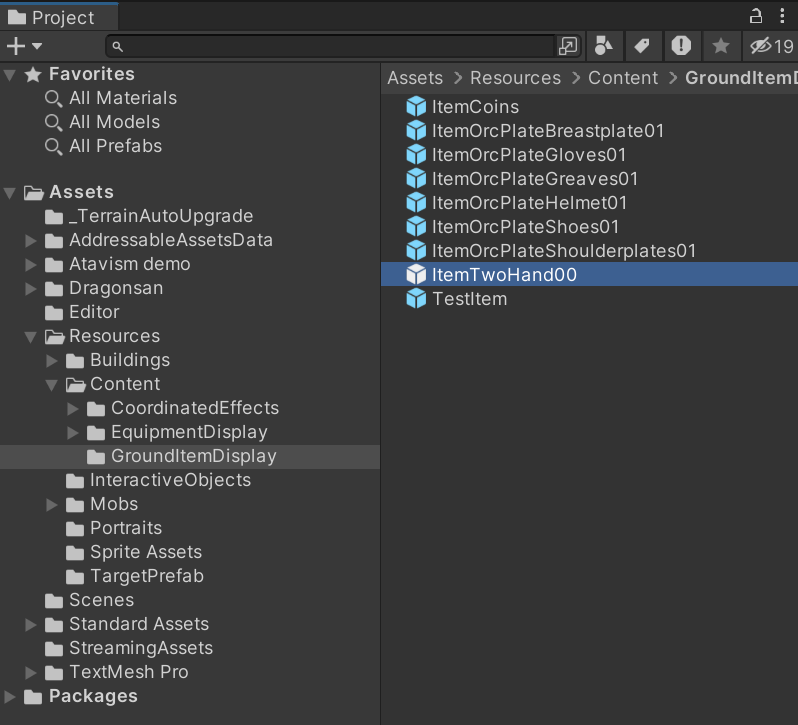Open the plus Create asset dropdown
This screenshot has width=798, height=725.
[x=24, y=46]
